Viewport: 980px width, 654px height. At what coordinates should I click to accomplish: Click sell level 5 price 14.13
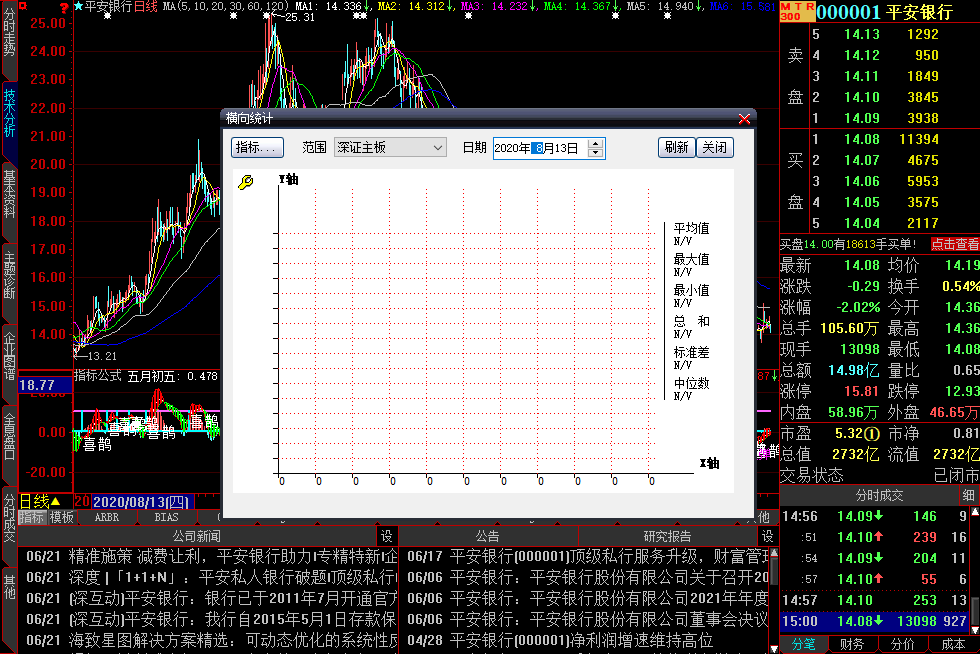(x=861, y=34)
